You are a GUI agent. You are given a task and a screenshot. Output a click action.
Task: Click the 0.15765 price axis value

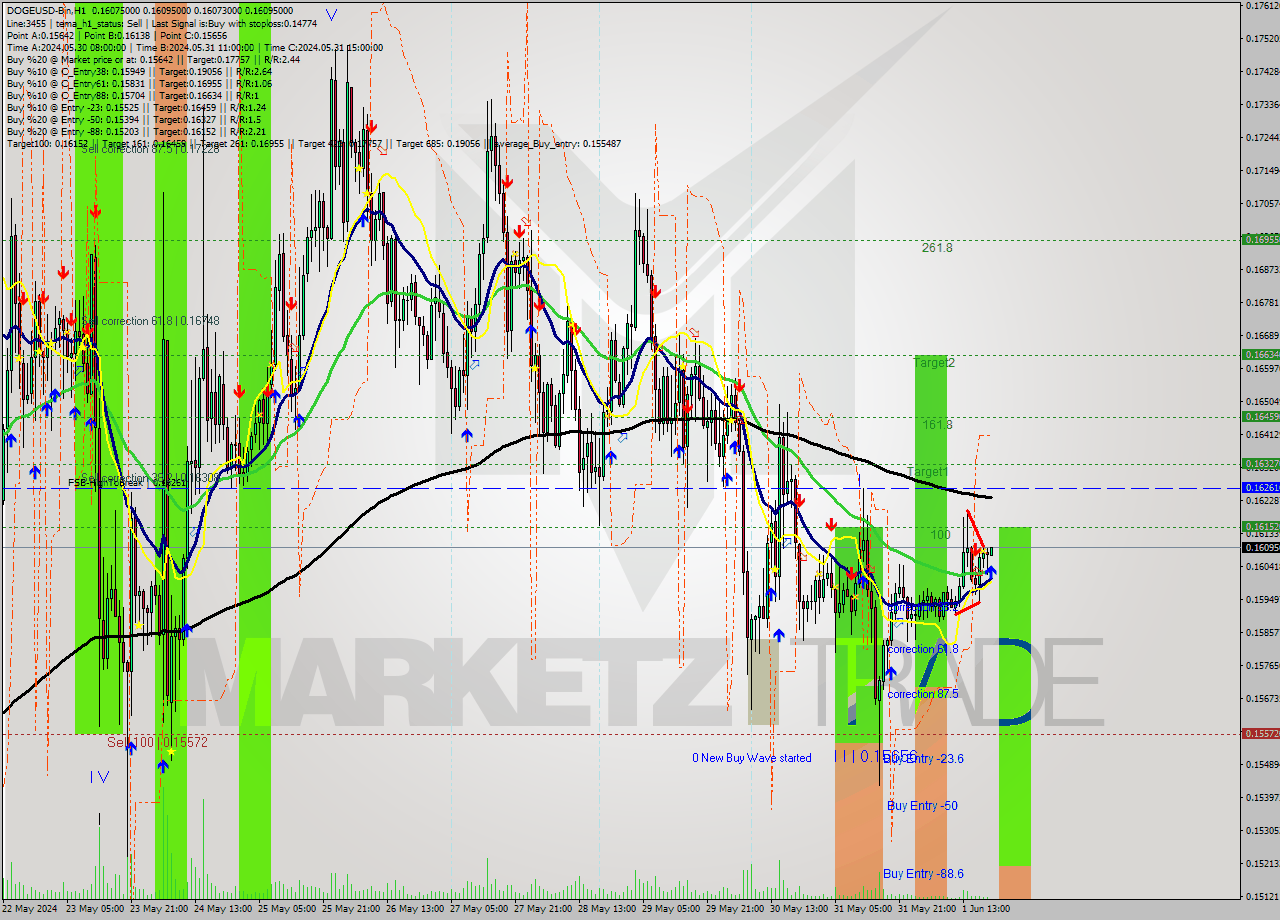(x=1261, y=666)
